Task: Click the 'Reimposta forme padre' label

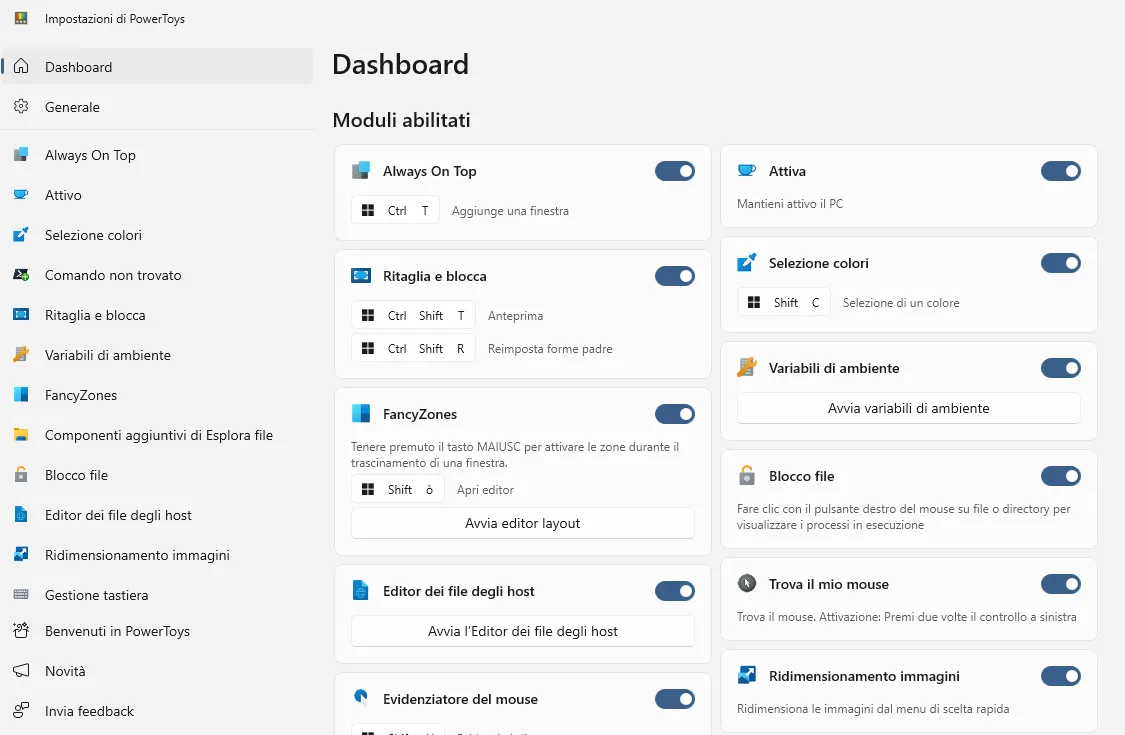Action: (x=550, y=349)
